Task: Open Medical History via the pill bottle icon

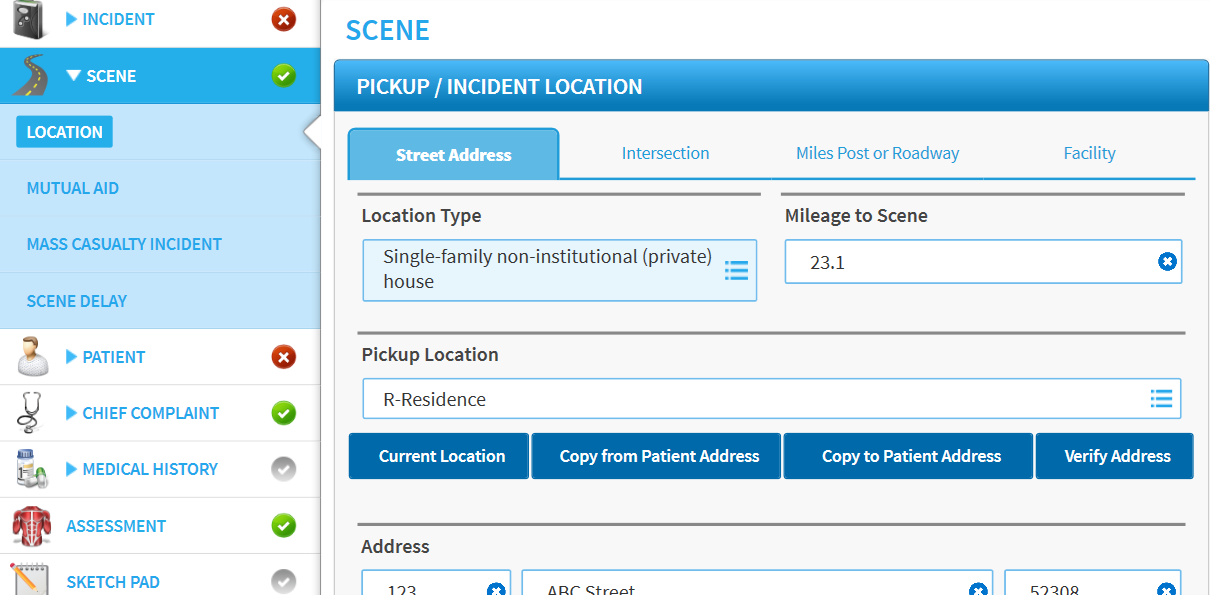Action: 32,469
